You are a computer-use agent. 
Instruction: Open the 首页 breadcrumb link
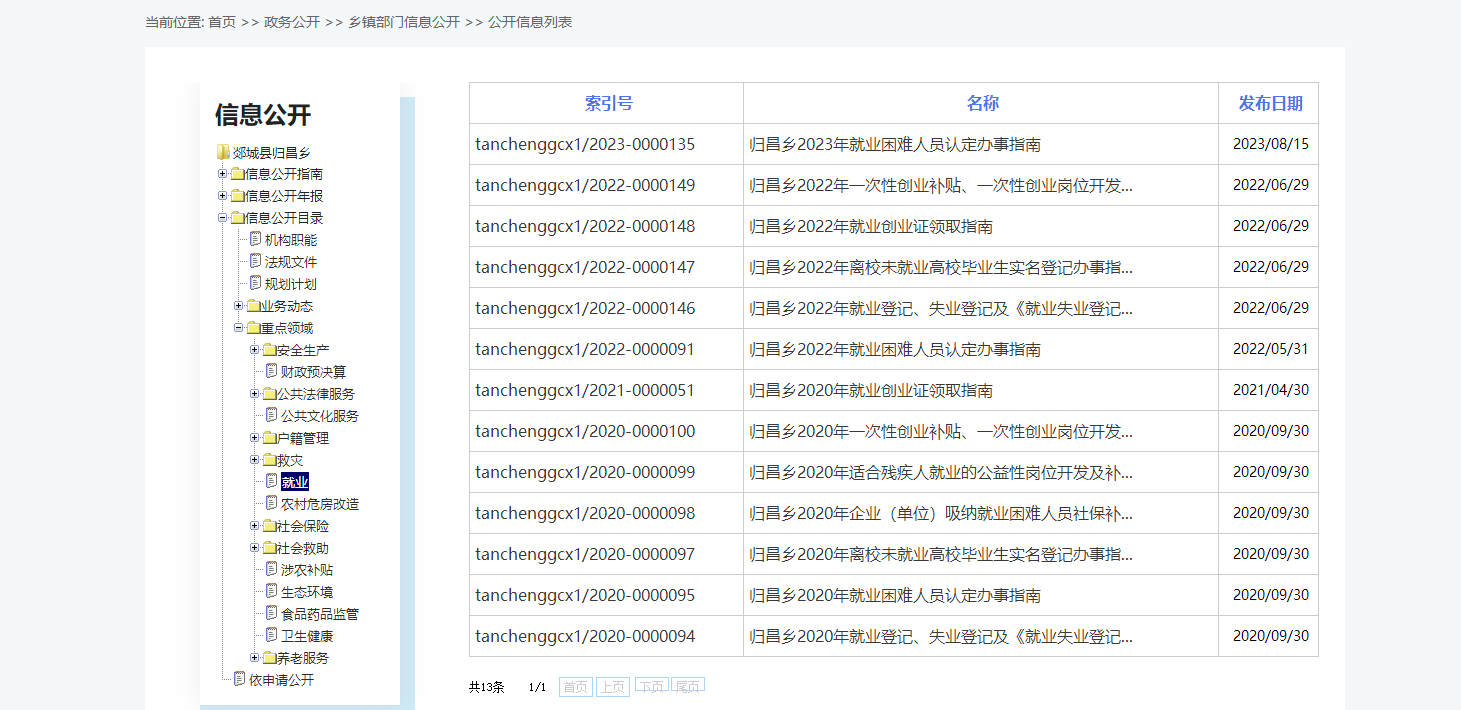[x=222, y=22]
